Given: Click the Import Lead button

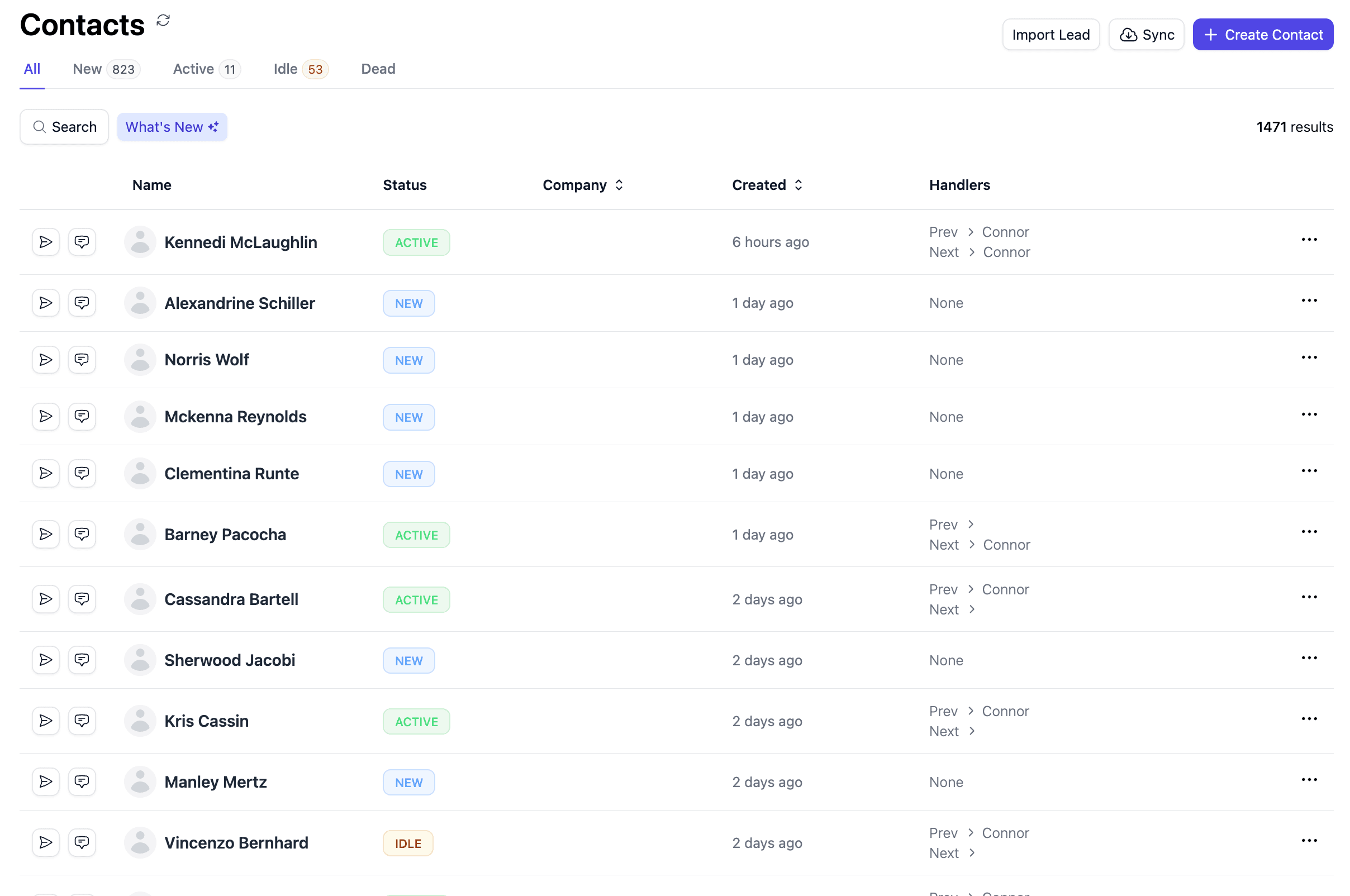Looking at the screenshot, I should click(x=1050, y=35).
